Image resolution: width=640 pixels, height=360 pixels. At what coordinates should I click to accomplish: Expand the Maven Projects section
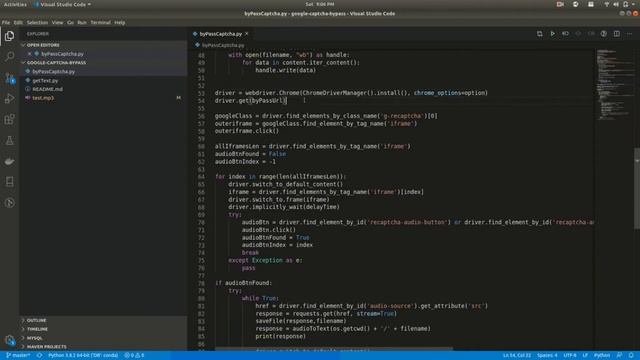click(103, 347)
